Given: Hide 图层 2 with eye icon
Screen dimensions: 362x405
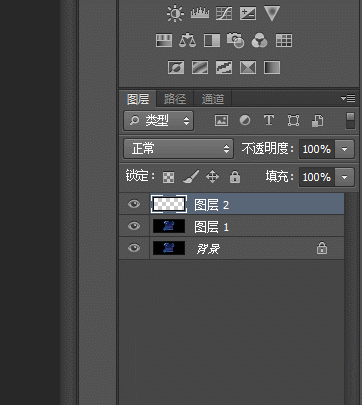Looking at the screenshot, I should click(x=134, y=204).
